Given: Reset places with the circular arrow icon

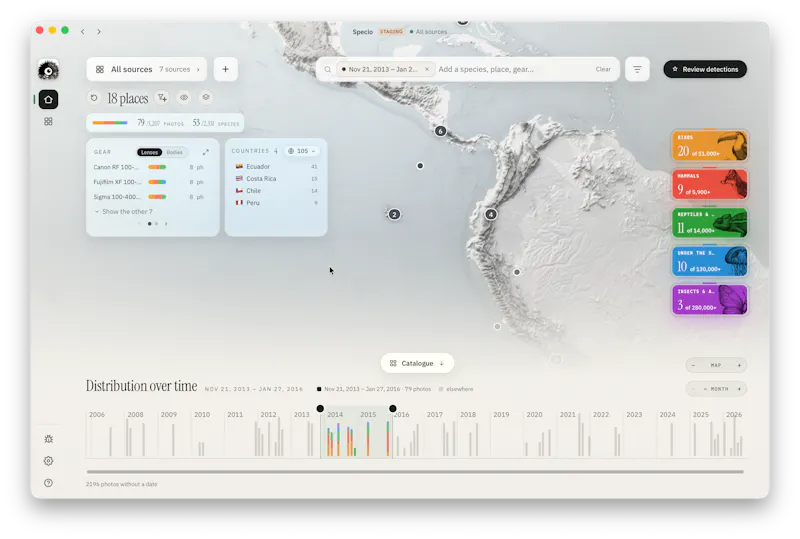Looking at the screenshot, I should click(94, 97).
